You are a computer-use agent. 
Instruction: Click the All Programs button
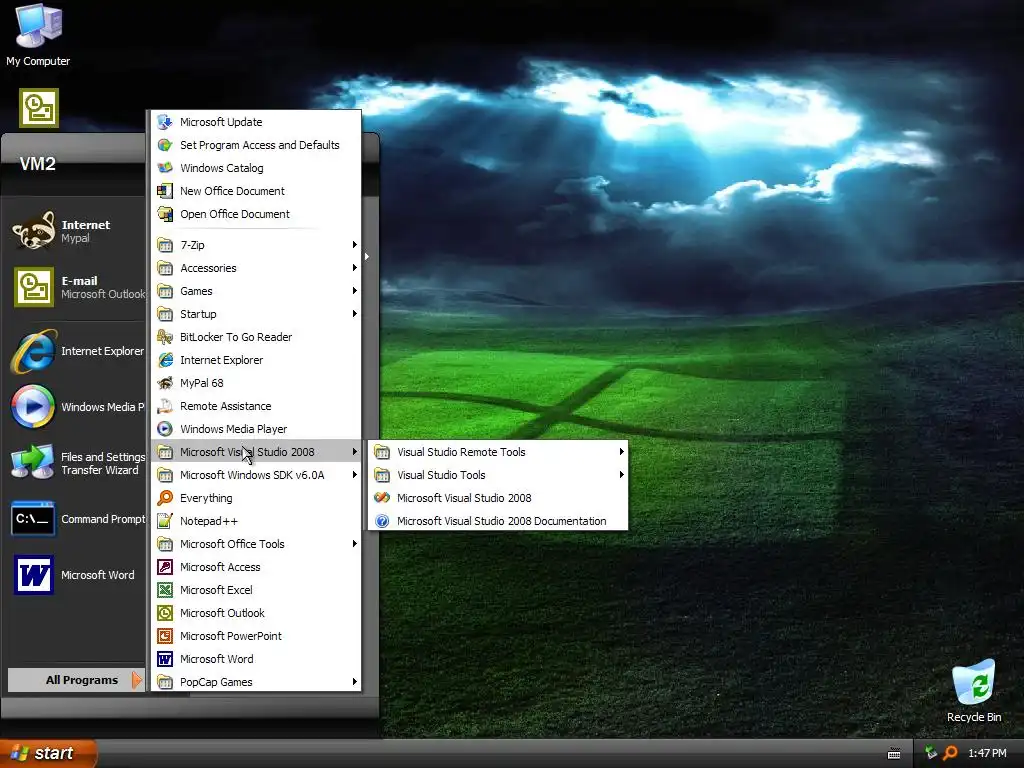tap(75, 680)
